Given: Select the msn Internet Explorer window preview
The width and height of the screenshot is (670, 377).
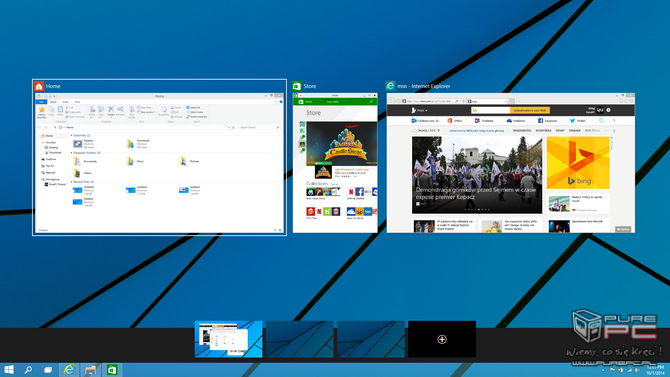Looking at the screenshot, I should pyautogui.click(x=511, y=163).
